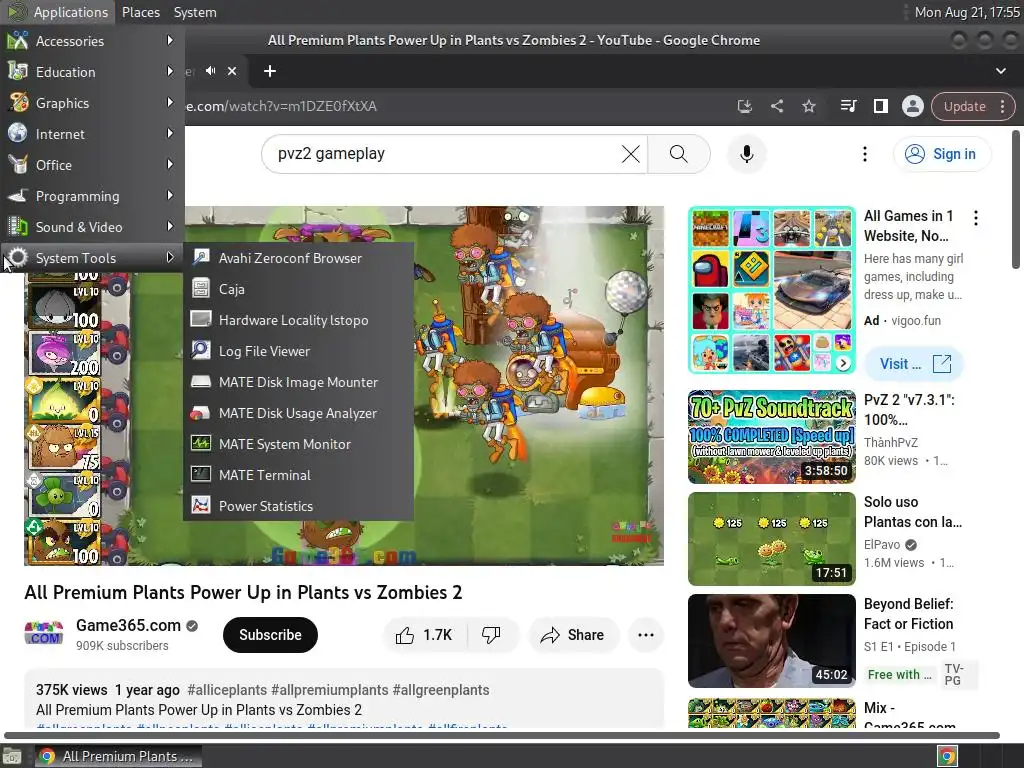Open Chrome tab search dropdown
Image resolution: width=1024 pixels, height=768 pixels.
pyautogui.click(x=1000, y=71)
